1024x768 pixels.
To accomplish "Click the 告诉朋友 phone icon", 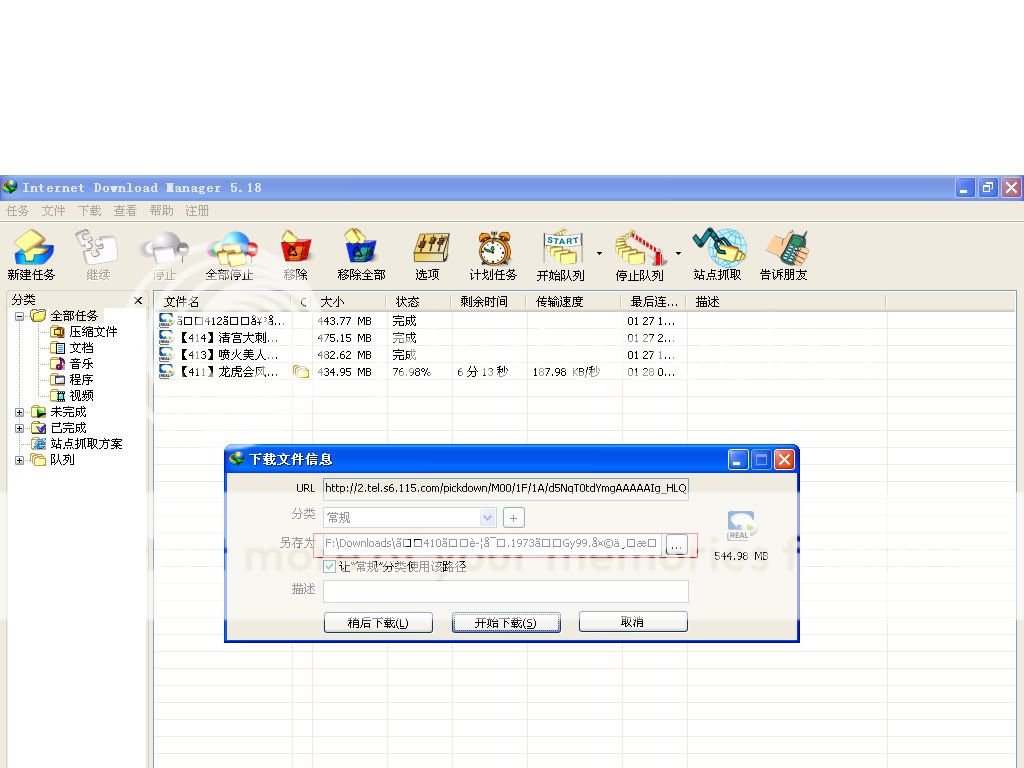I will (784, 248).
